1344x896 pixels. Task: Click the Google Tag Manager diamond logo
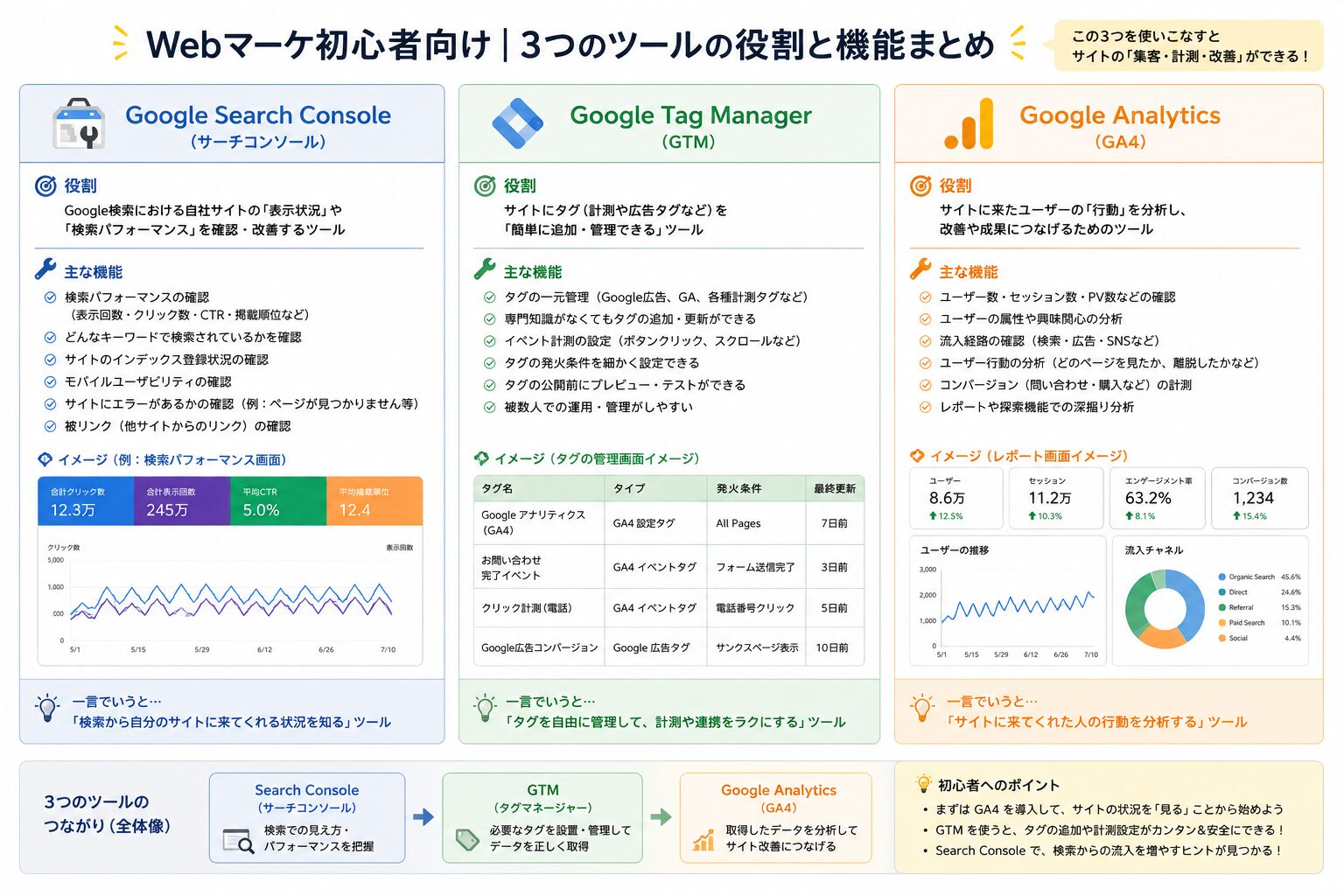point(518,123)
